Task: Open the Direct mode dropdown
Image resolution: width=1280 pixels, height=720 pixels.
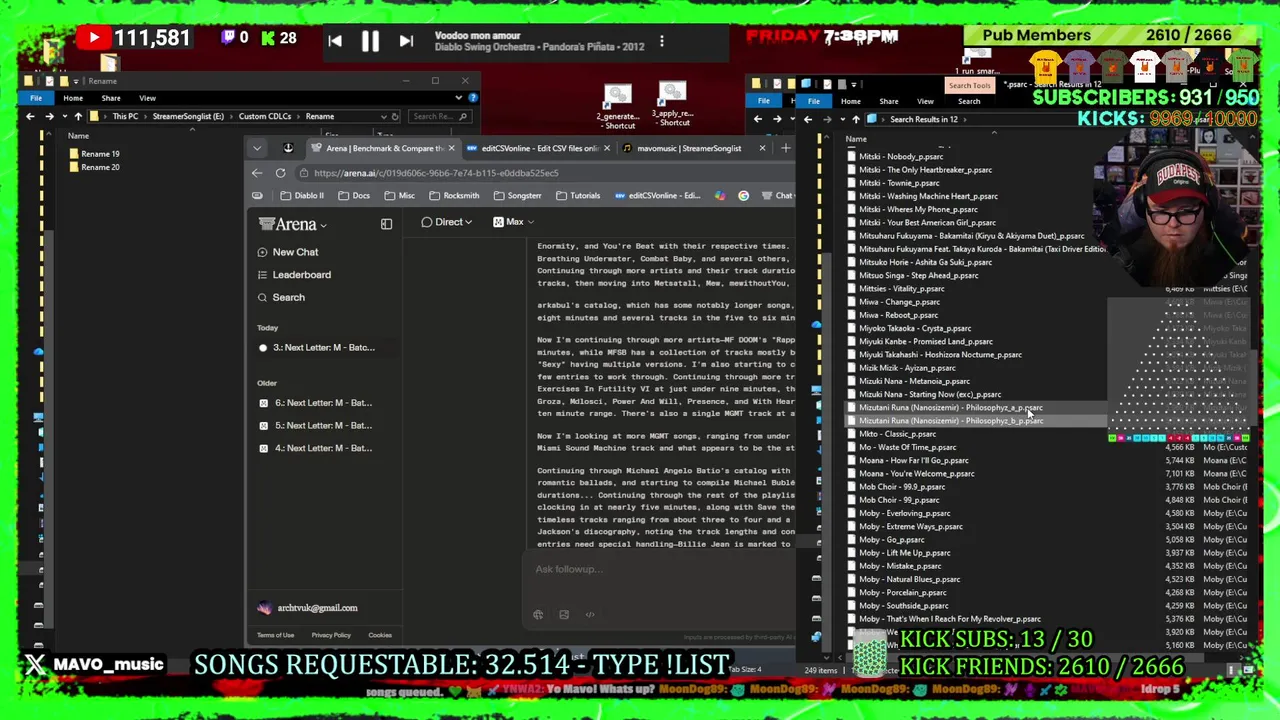Action: (446, 222)
